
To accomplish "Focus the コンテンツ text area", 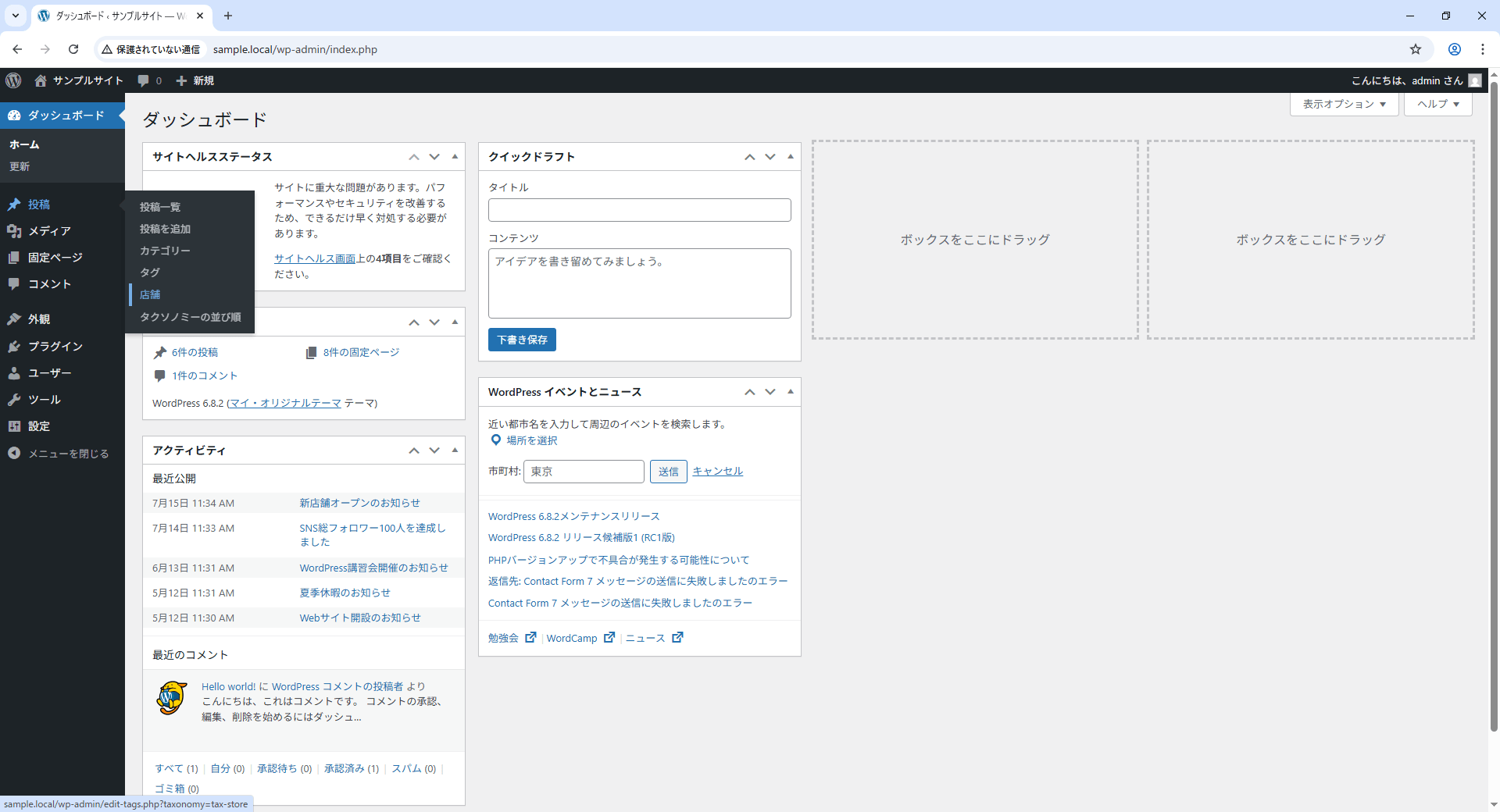I will coord(639,283).
